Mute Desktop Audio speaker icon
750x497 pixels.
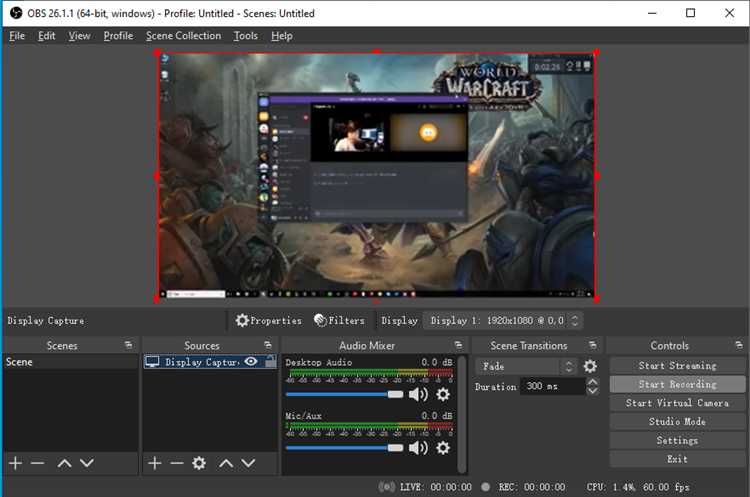click(x=419, y=395)
